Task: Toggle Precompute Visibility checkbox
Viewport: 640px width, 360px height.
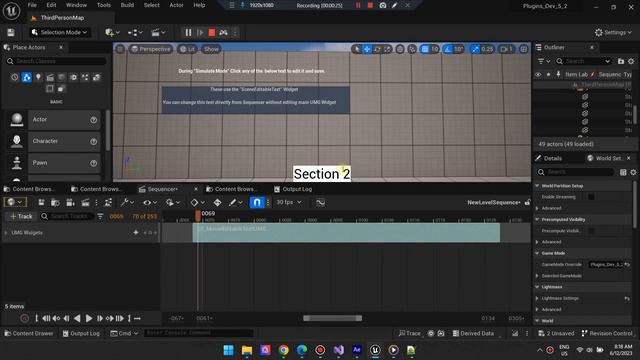Action: (591, 231)
